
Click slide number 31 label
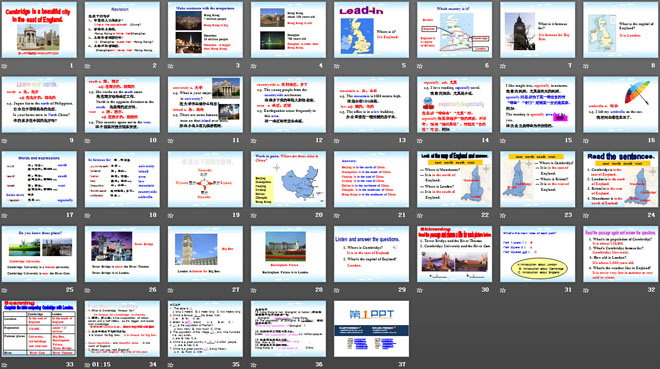pyautogui.click(x=568, y=290)
